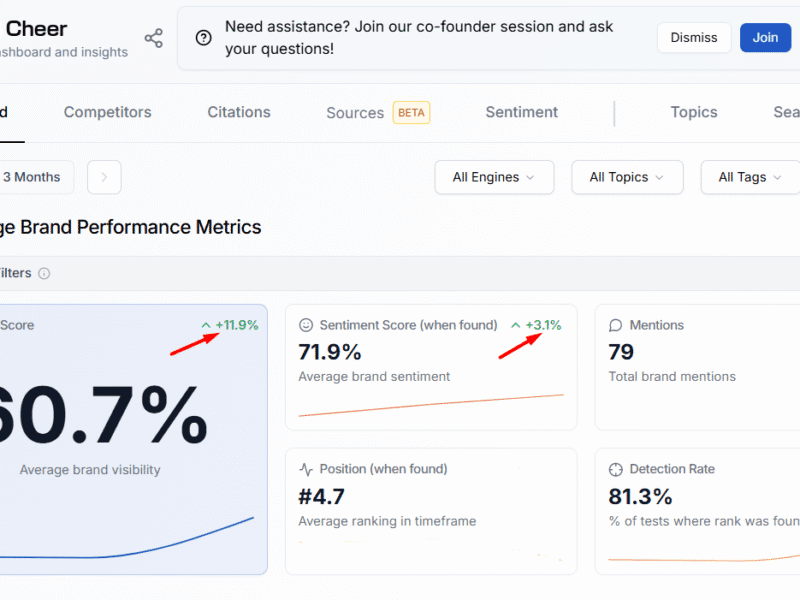Open the Citations tab
This screenshot has width=800, height=600.
(239, 112)
